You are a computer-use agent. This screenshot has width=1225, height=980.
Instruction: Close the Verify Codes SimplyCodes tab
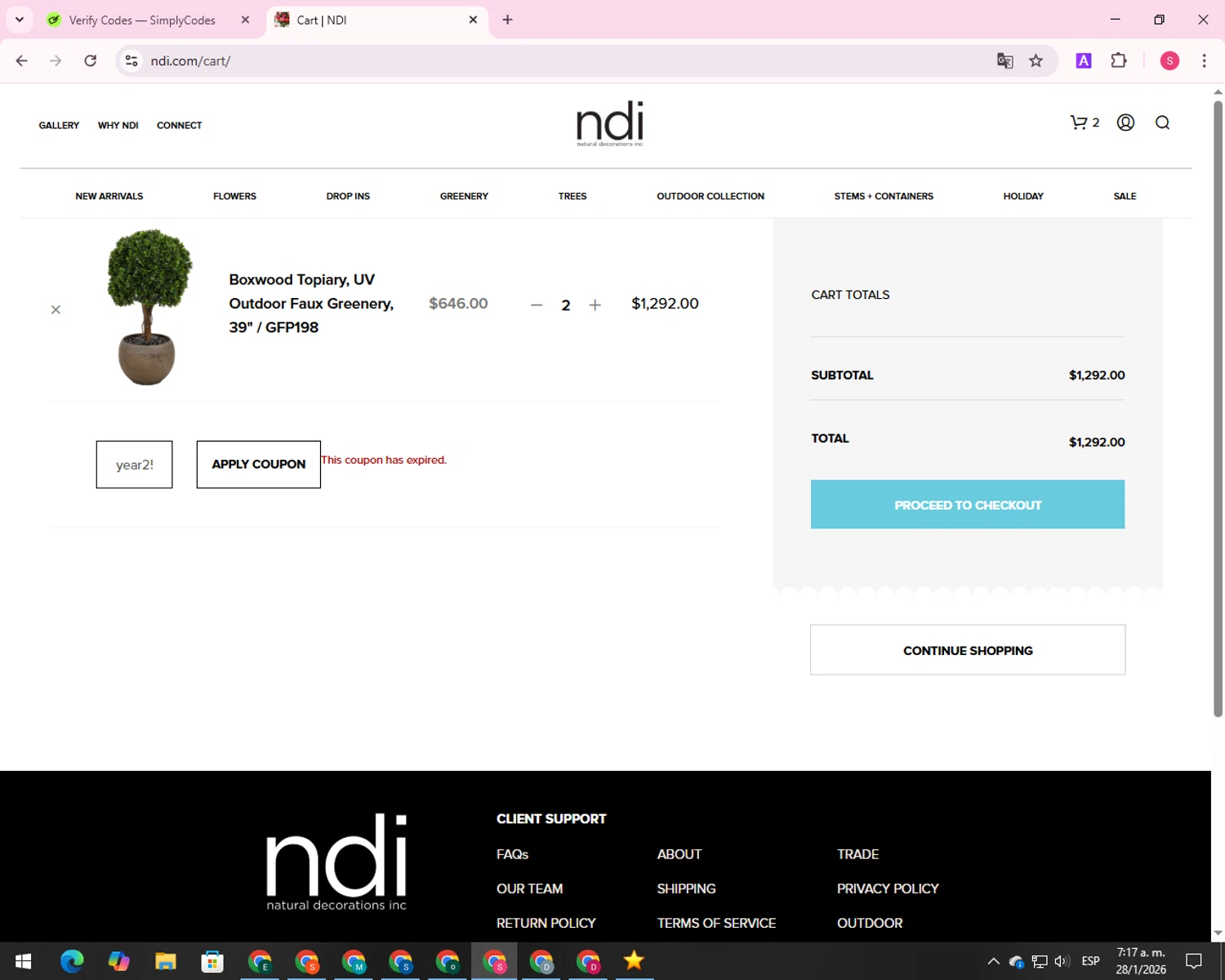(x=245, y=20)
